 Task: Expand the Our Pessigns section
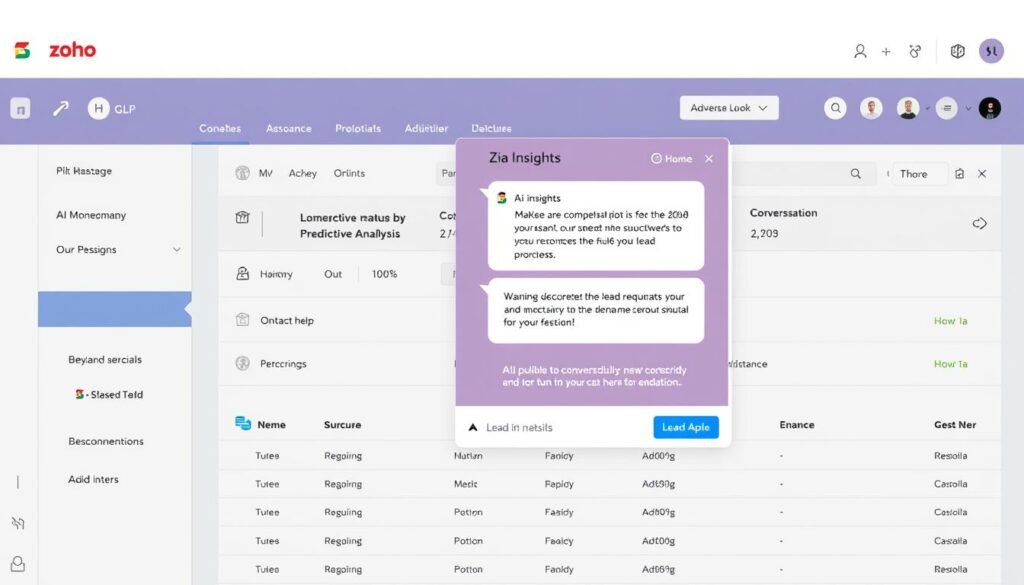[x=178, y=249]
